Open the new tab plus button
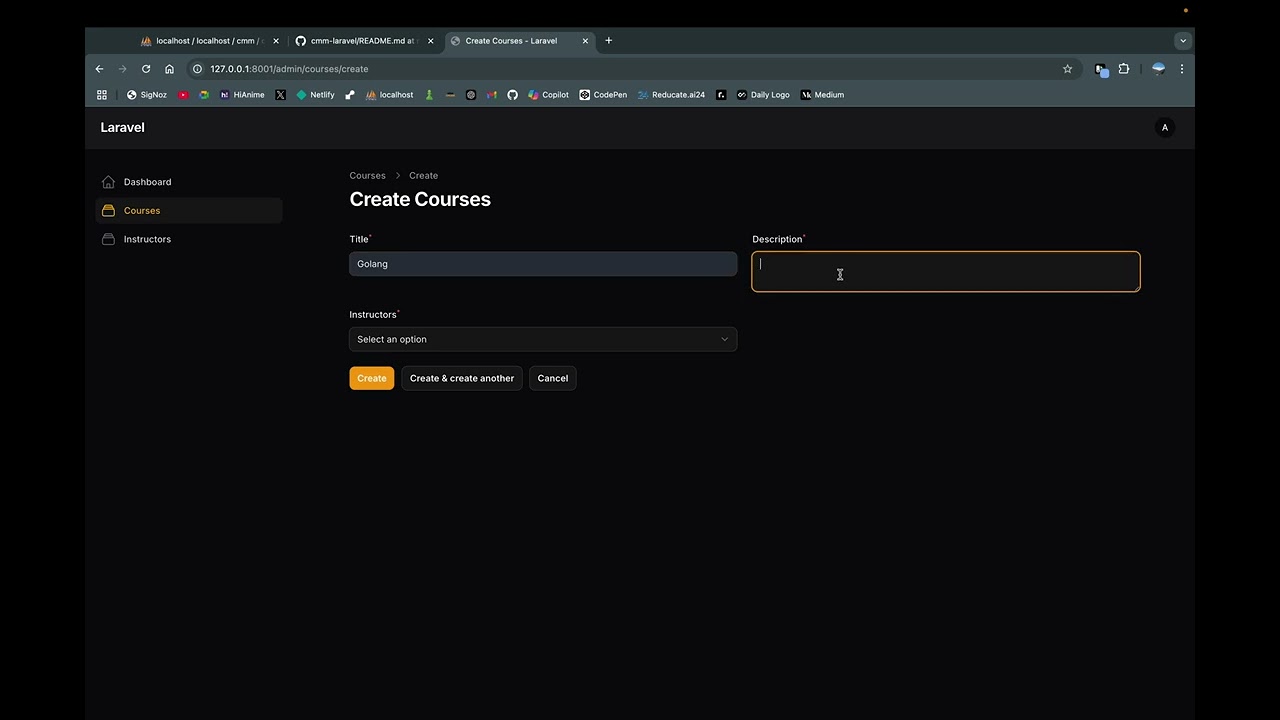This screenshot has width=1280, height=720. pos(608,41)
